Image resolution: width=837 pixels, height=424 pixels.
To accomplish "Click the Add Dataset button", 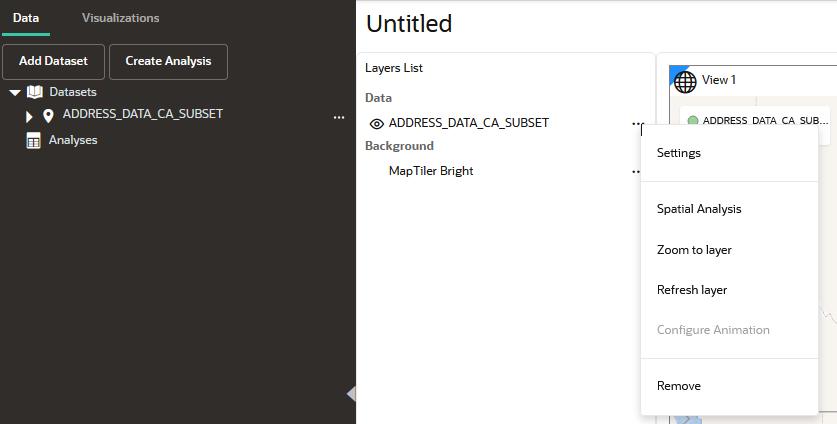I will (x=53, y=61).
